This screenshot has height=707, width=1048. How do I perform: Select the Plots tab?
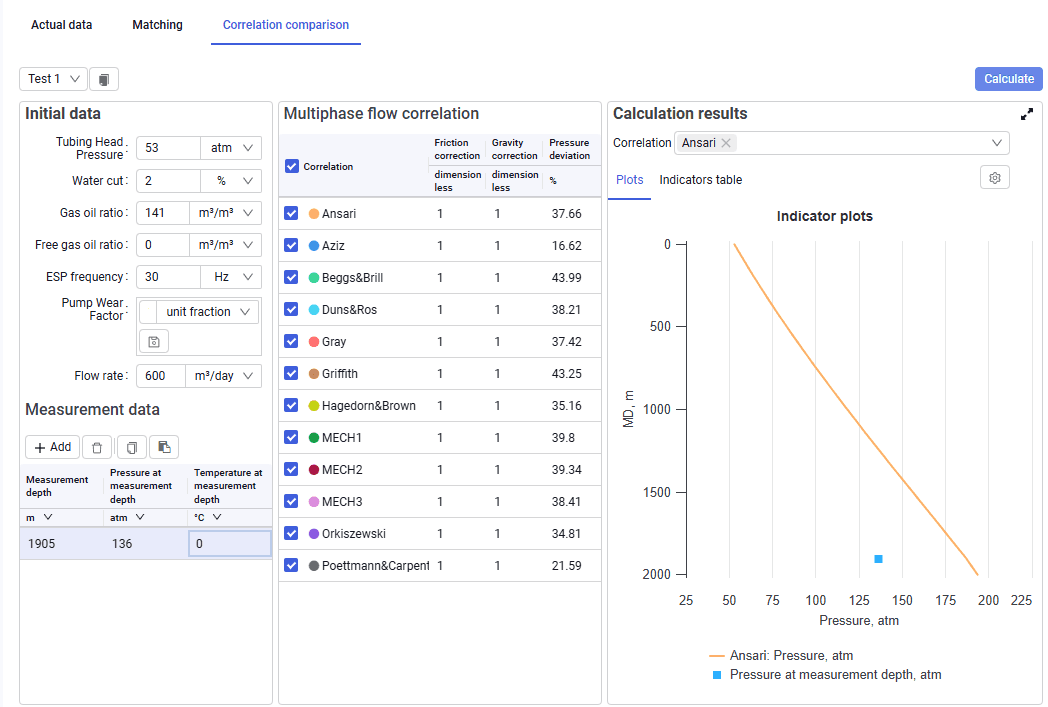click(x=630, y=180)
